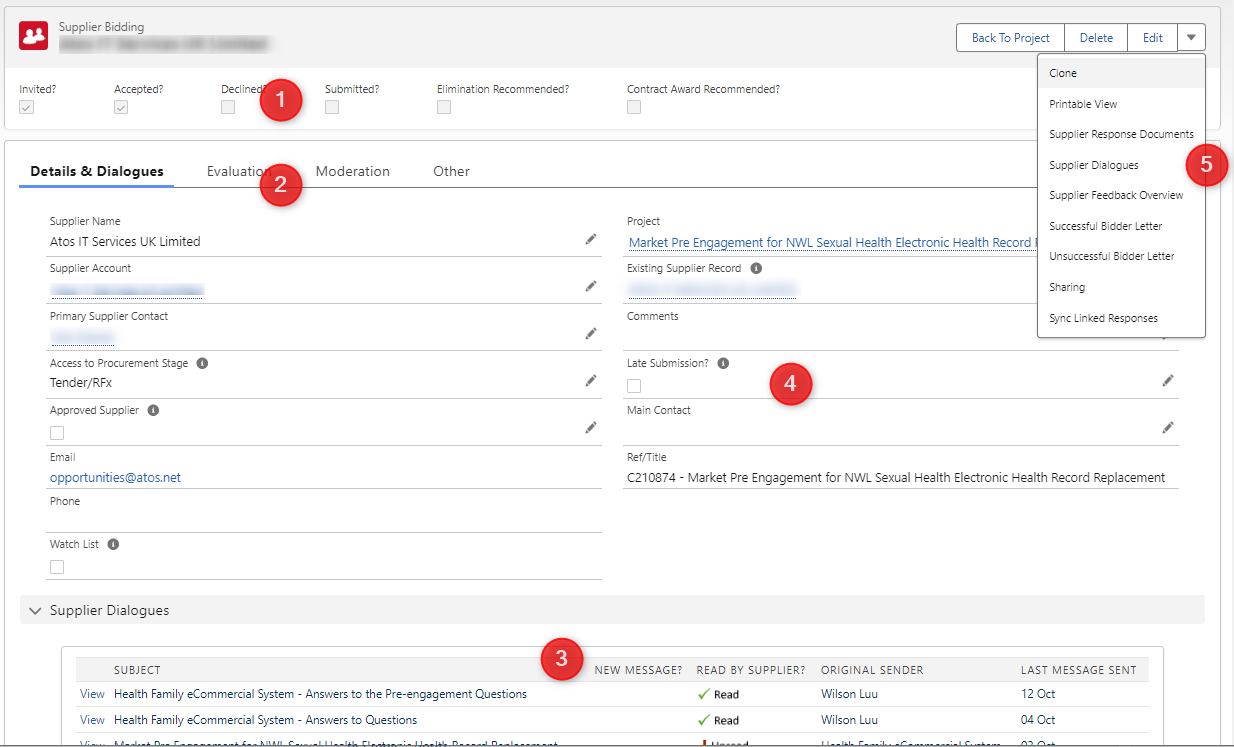Edit Access to Procurement Stage pencil icon

coord(591,380)
